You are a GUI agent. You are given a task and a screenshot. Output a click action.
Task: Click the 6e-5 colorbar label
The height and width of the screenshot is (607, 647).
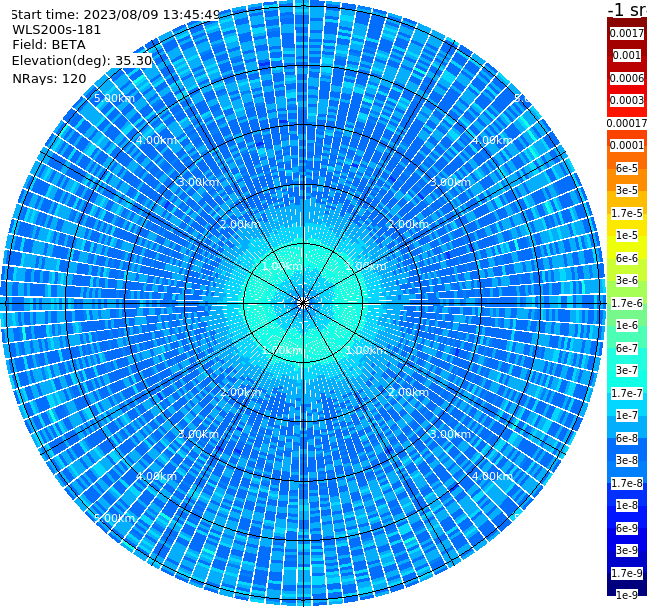point(627,168)
